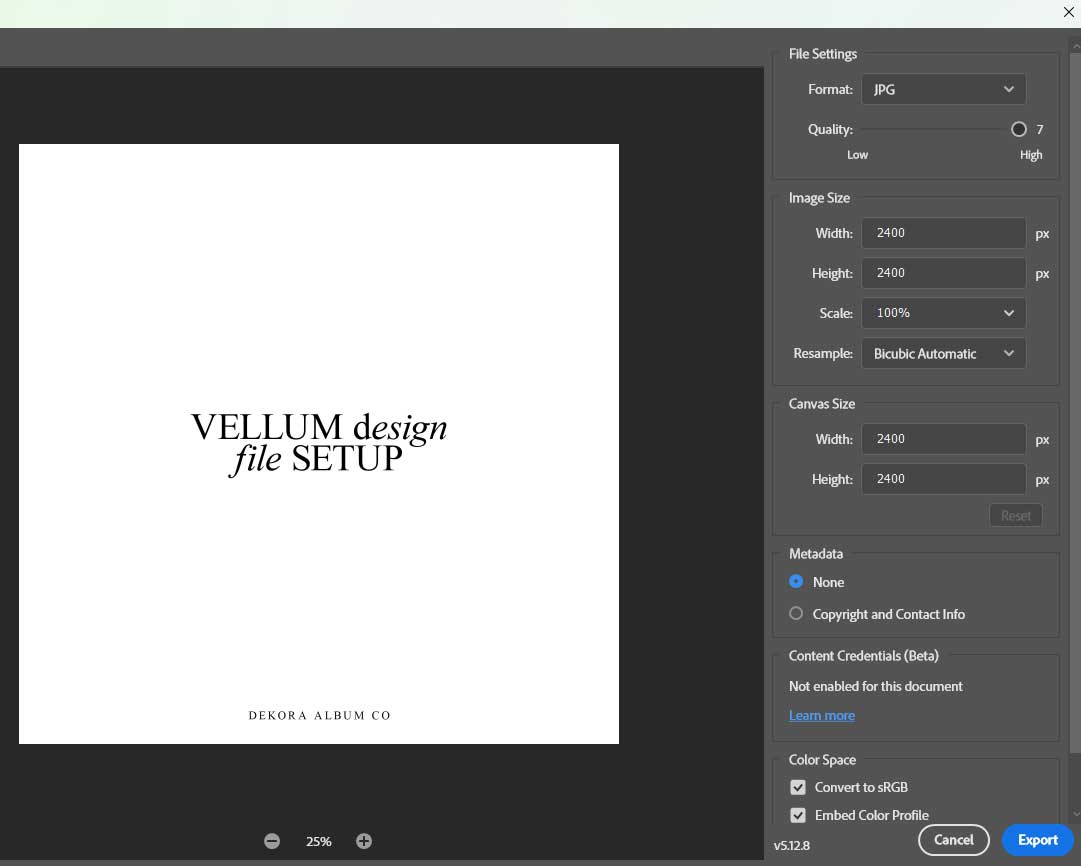Focus the Canvas Size Width field
Viewport: 1081px width, 866px height.
[943, 439]
